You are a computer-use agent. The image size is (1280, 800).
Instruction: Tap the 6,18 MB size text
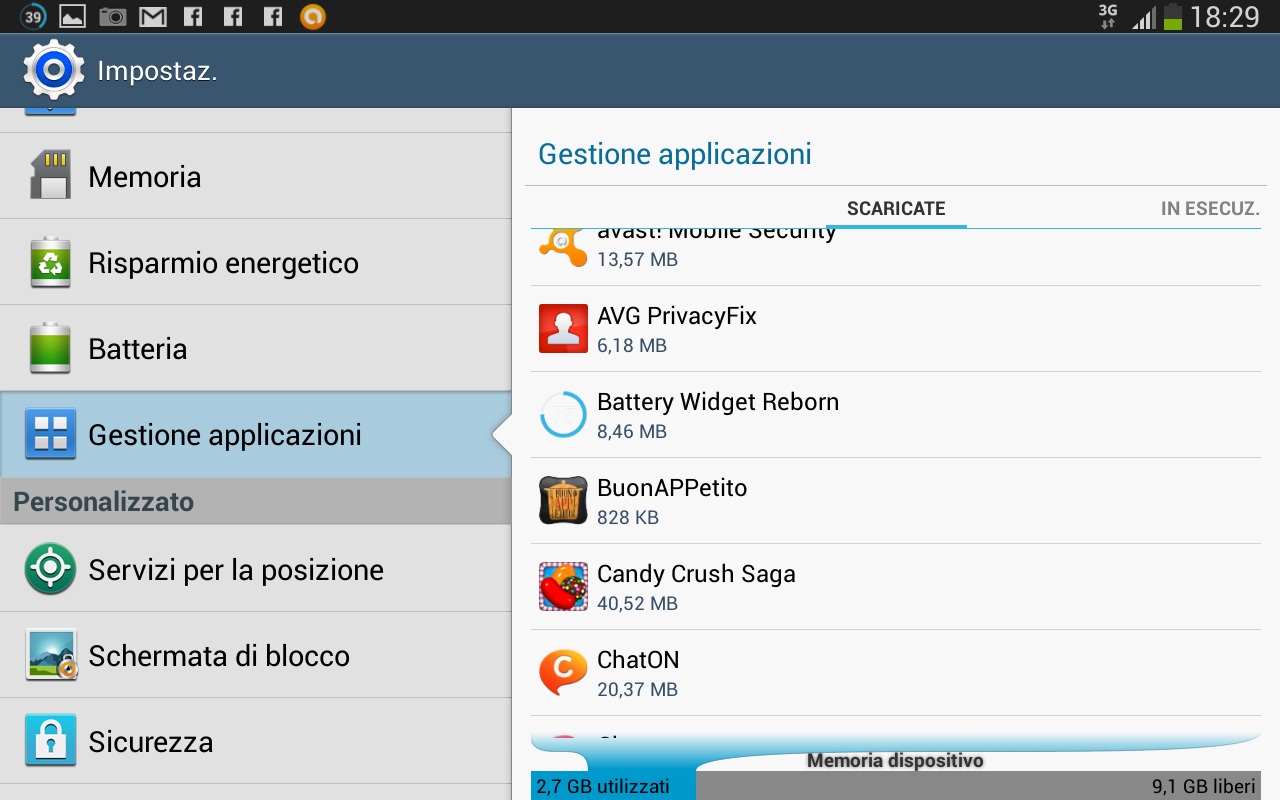pyautogui.click(x=632, y=345)
